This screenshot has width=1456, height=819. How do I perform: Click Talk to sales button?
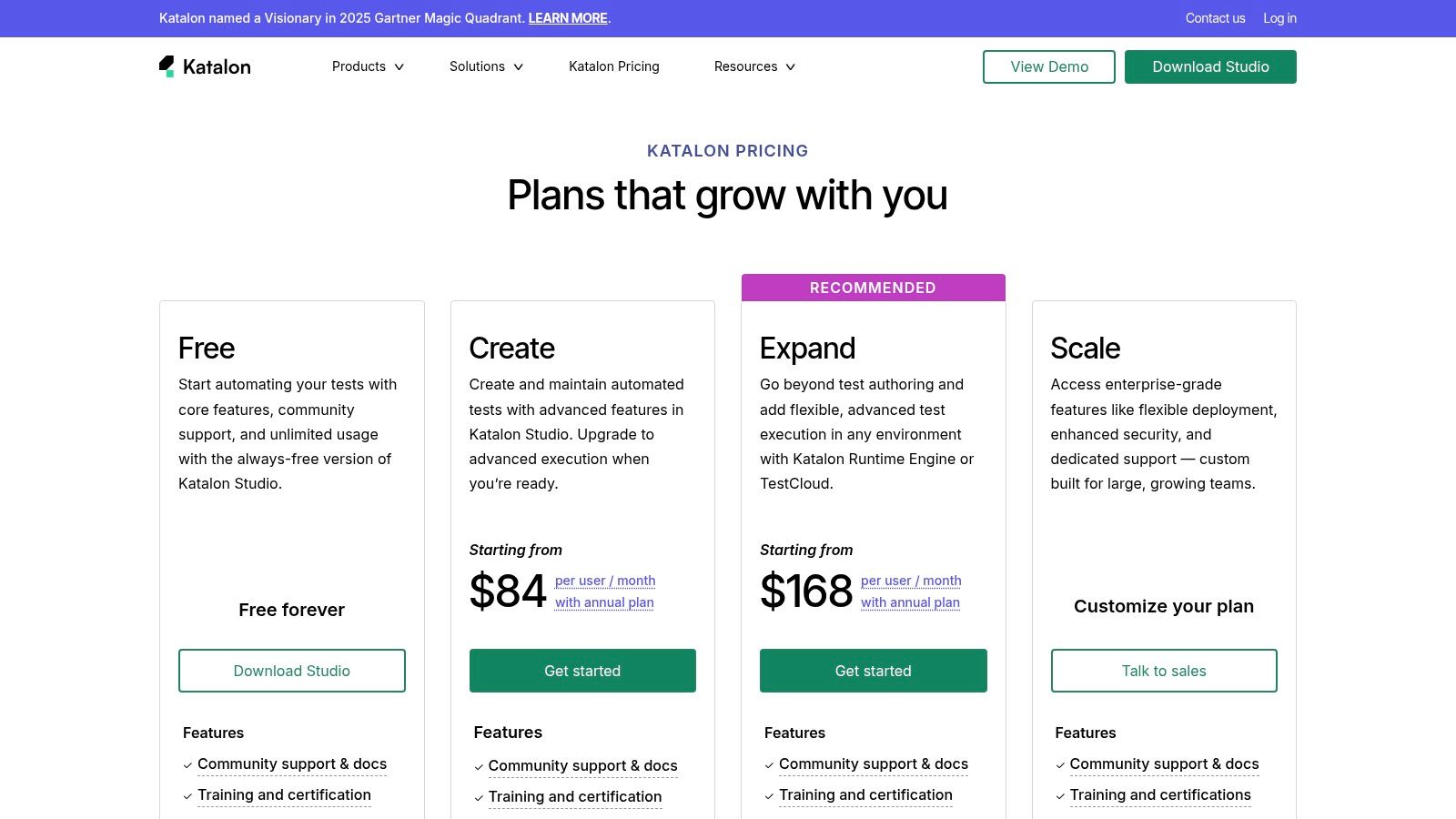point(1163,671)
